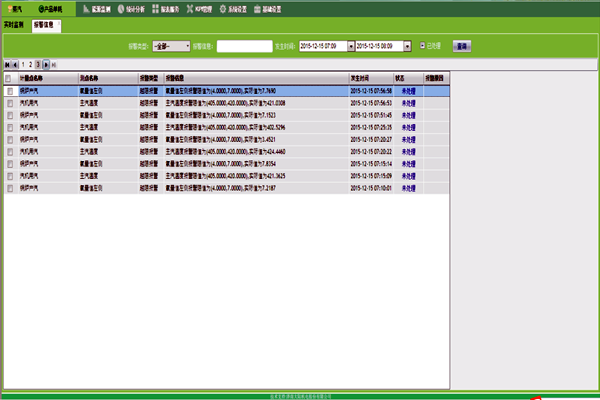The image size is (600, 400).
Task: Select the 报警信息 tab
Action: pyautogui.click(x=46, y=25)
